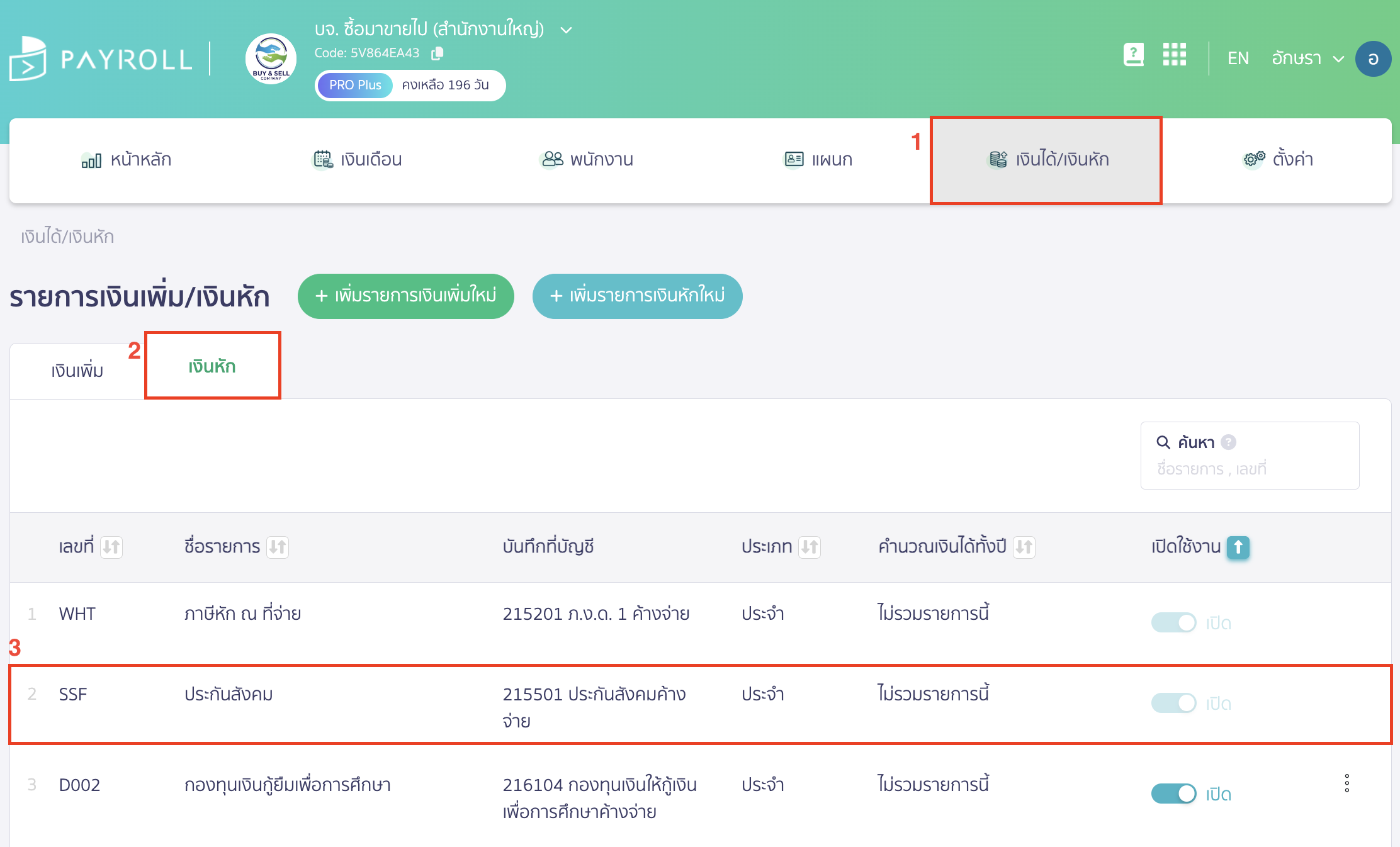1400x847 pixels.
Task: Open the อักษรา user dropdown
Action: pyautogui.click(x=1307, y=59)
